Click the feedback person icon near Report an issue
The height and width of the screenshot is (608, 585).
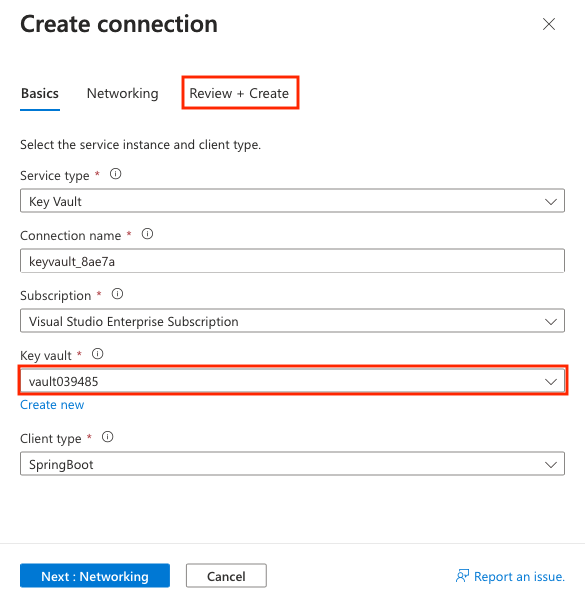pyautogui.click(x=462, y=576)
